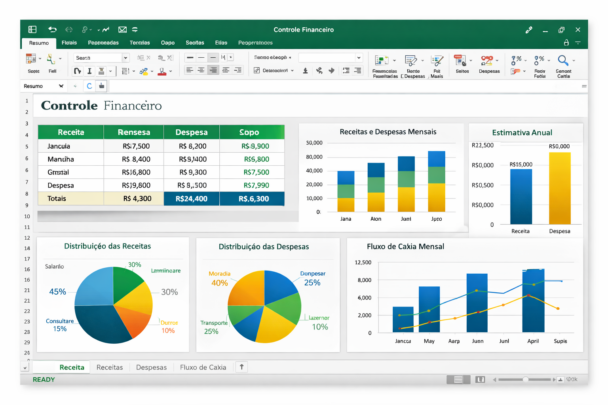Image resolution: width=608 pixels, height=405 pixels.
Task: Click the add new sheet button
Action: (241, 367)
